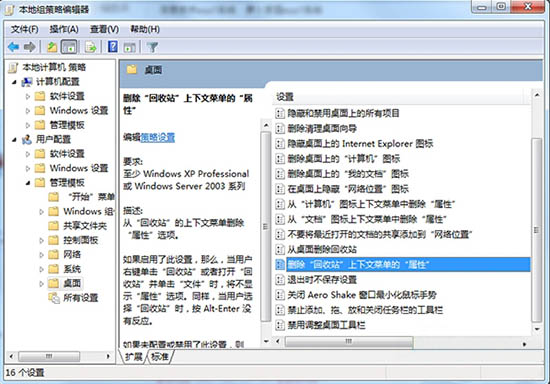This screenshot has width=550, height=384.
Task: Click the settings list horizontal scrollbar thumb
Action: (349, 342)
